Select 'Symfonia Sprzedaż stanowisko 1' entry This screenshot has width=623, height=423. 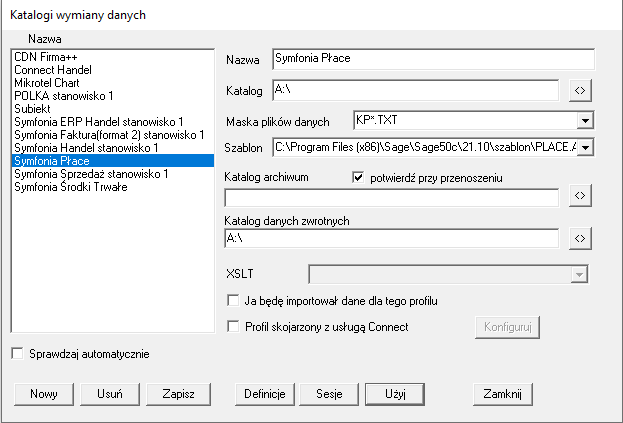(x=113, y=174)
